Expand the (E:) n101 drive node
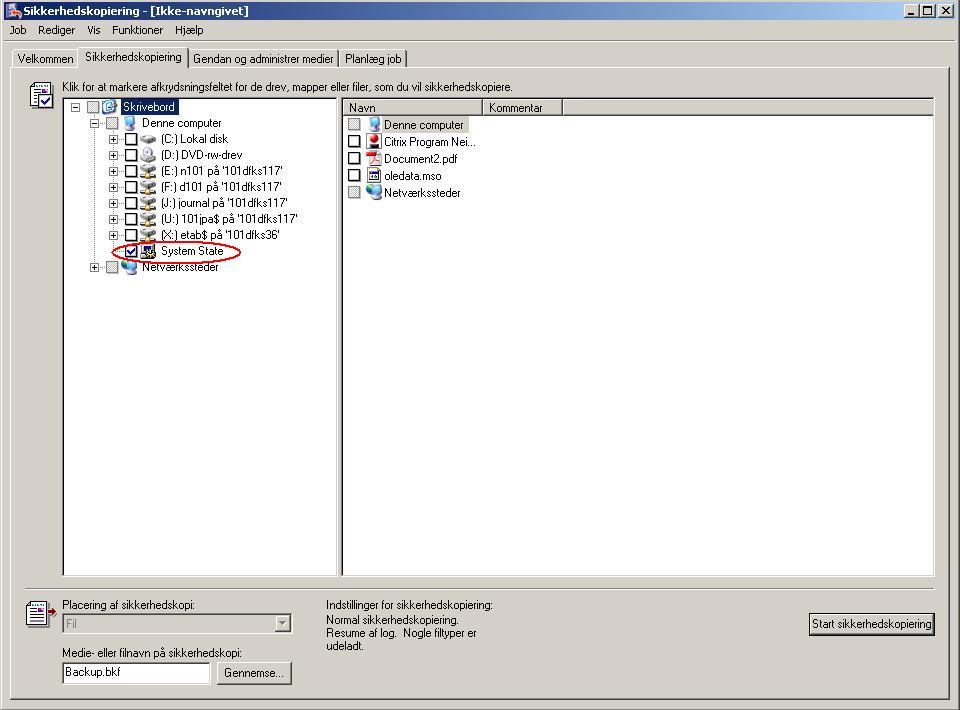This screenshot has width=960, height=710. pos(114,171)
